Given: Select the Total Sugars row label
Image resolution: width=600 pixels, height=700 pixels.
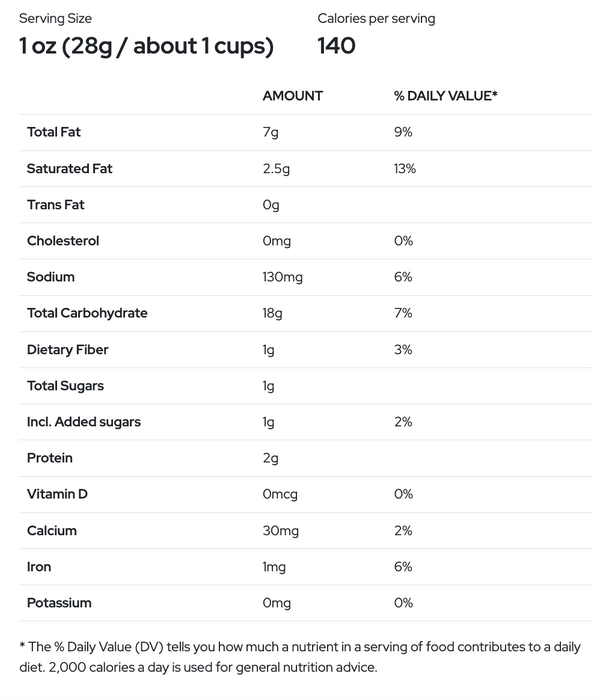Looking at the screenshot, I should [x=65, y=386].
